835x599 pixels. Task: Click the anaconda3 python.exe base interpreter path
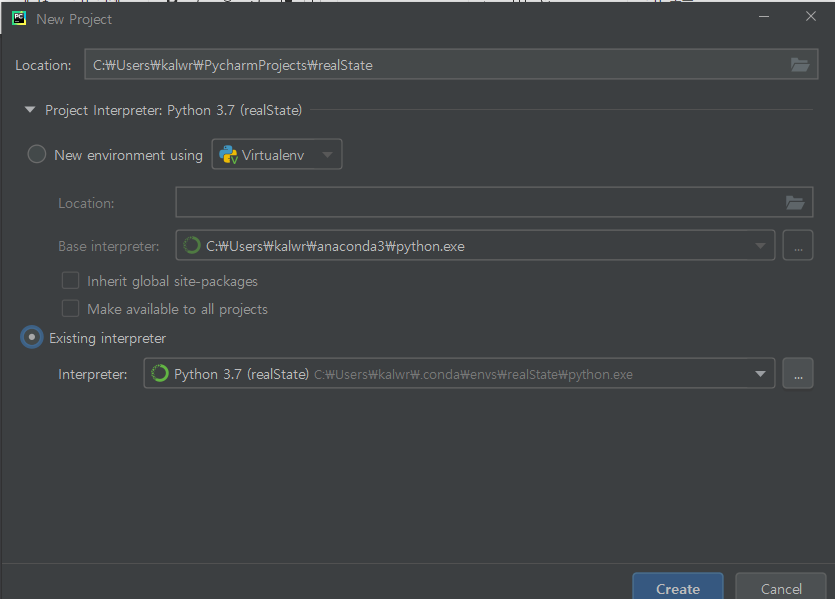coord(335,246)
